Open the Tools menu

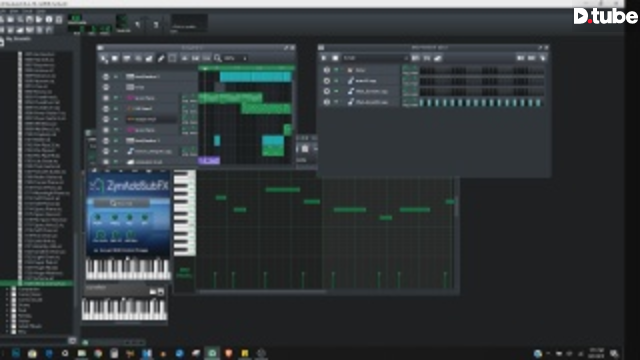click(27, 11)
